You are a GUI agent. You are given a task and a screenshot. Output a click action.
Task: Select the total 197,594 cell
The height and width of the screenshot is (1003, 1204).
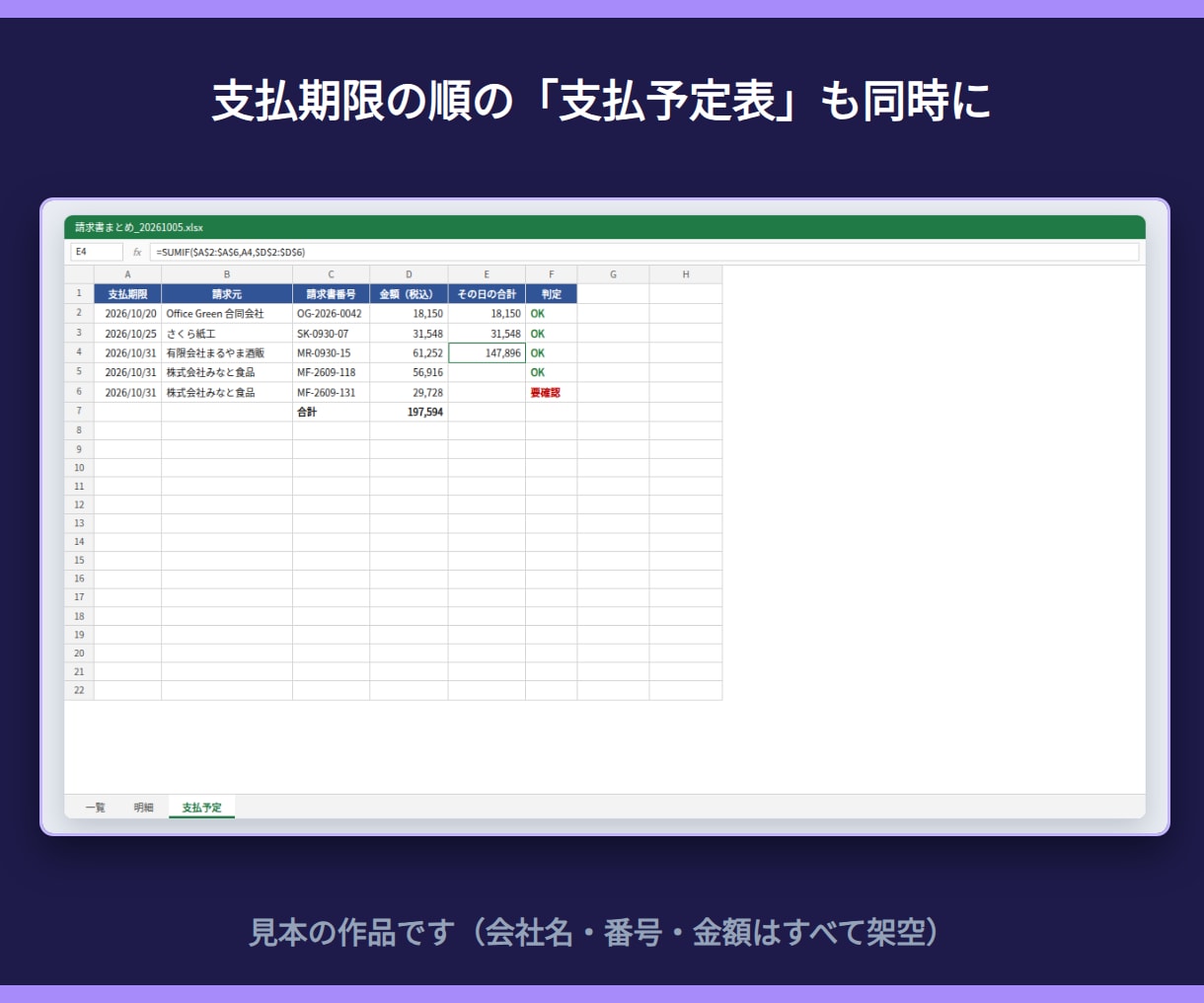409,412
